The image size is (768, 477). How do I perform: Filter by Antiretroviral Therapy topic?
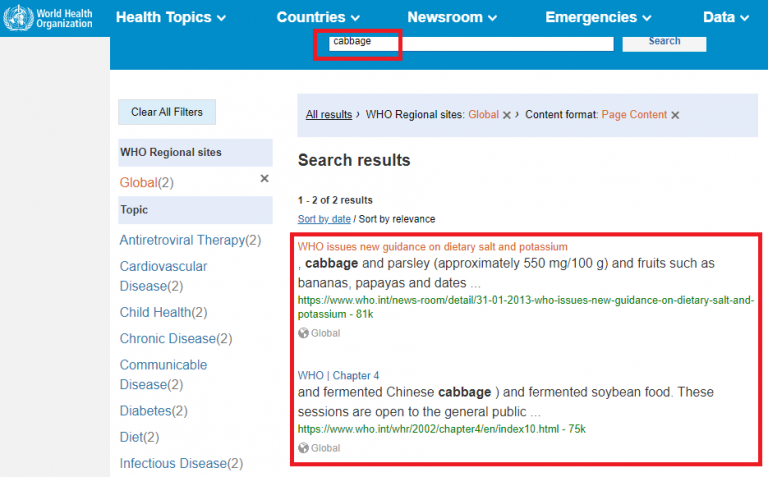tap(190, 240)
